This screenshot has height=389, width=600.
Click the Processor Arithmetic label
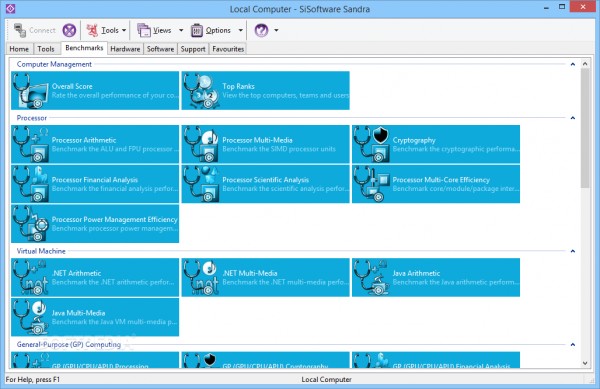point(84,140)
